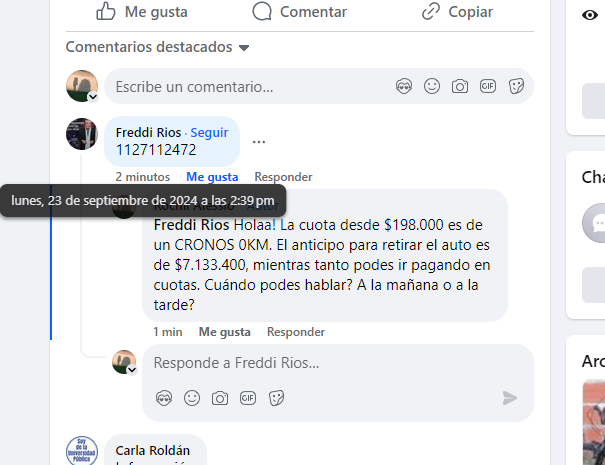605x465 pixels.
Task: Attach a photo using top camera icon
Action: coord(460,86)
